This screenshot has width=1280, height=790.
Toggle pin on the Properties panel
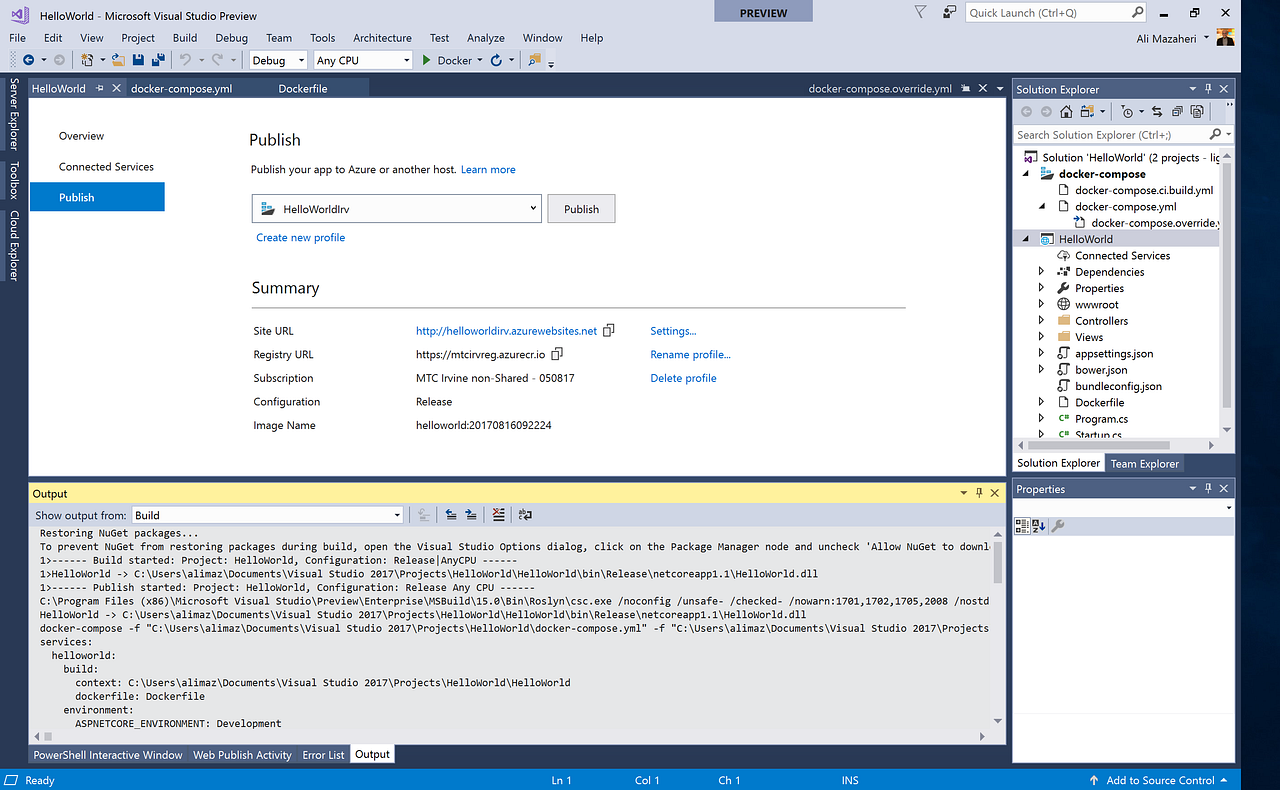click(1208, 489)
